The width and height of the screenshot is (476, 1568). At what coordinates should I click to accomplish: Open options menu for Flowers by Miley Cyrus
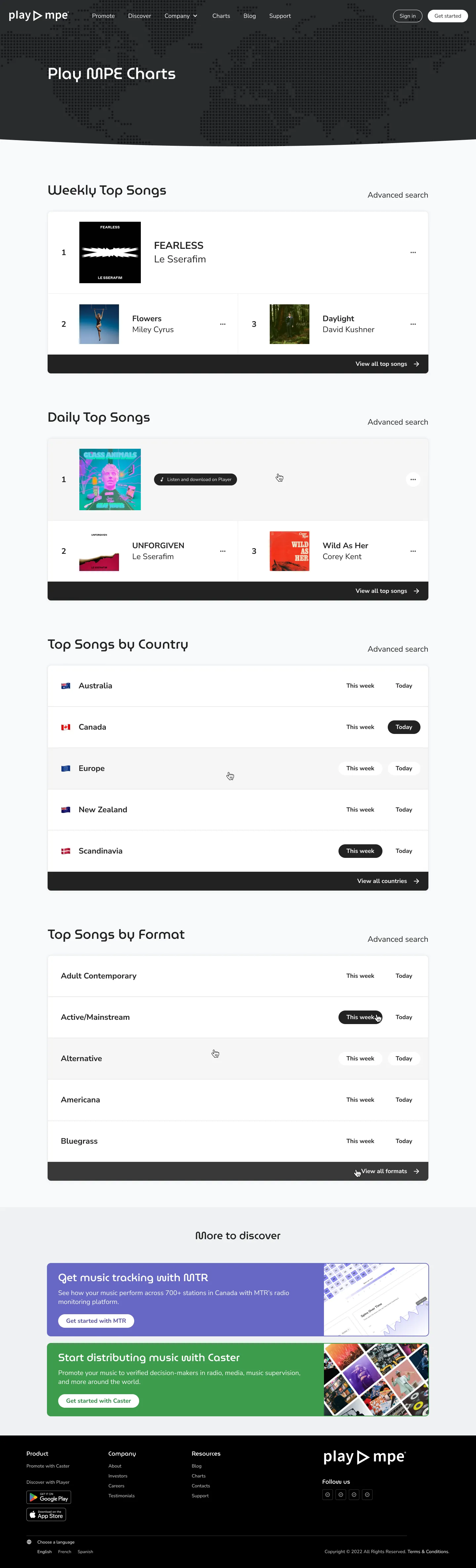coord(222,324)
